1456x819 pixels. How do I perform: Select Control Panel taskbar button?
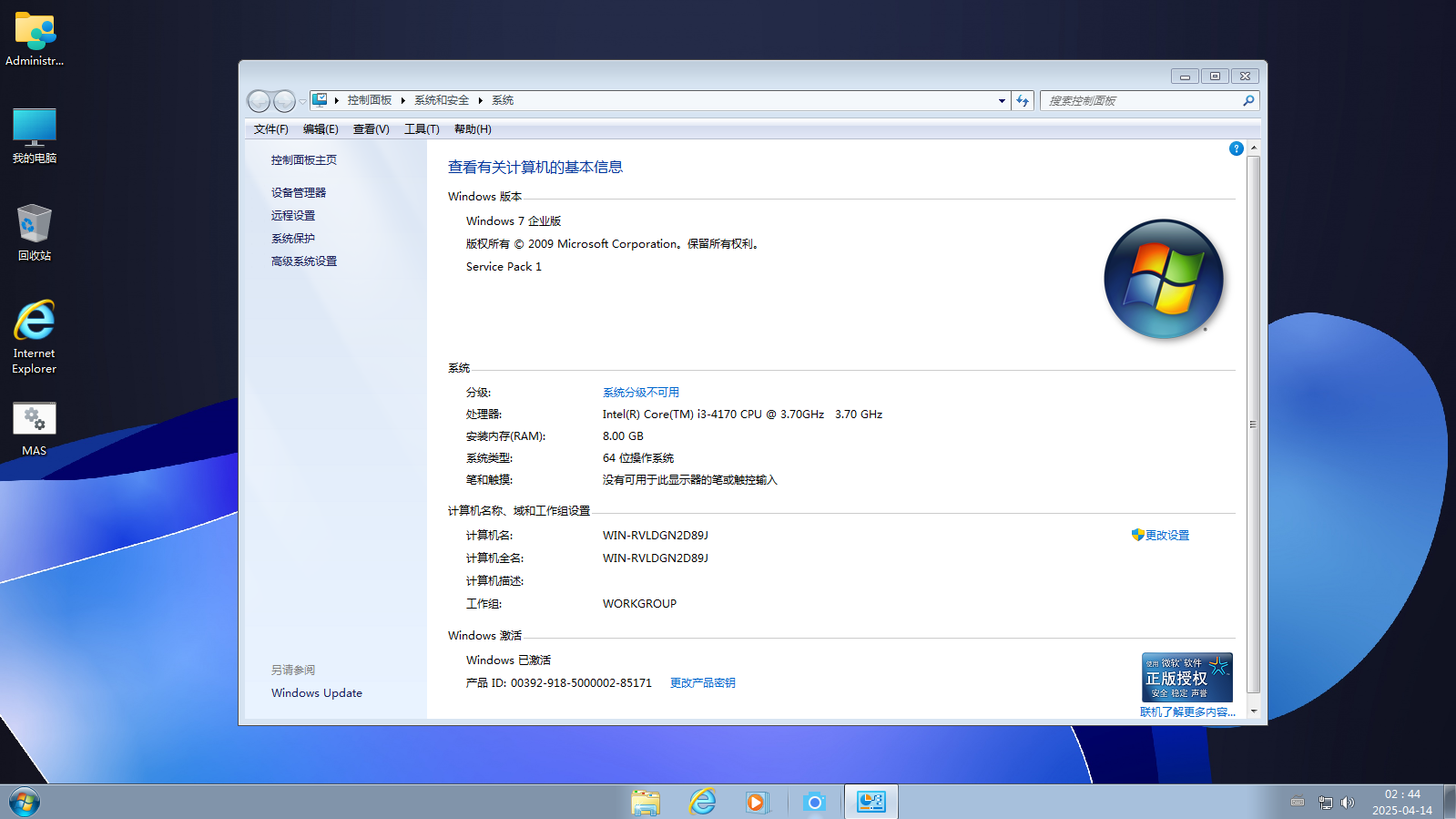pos(871,802)
